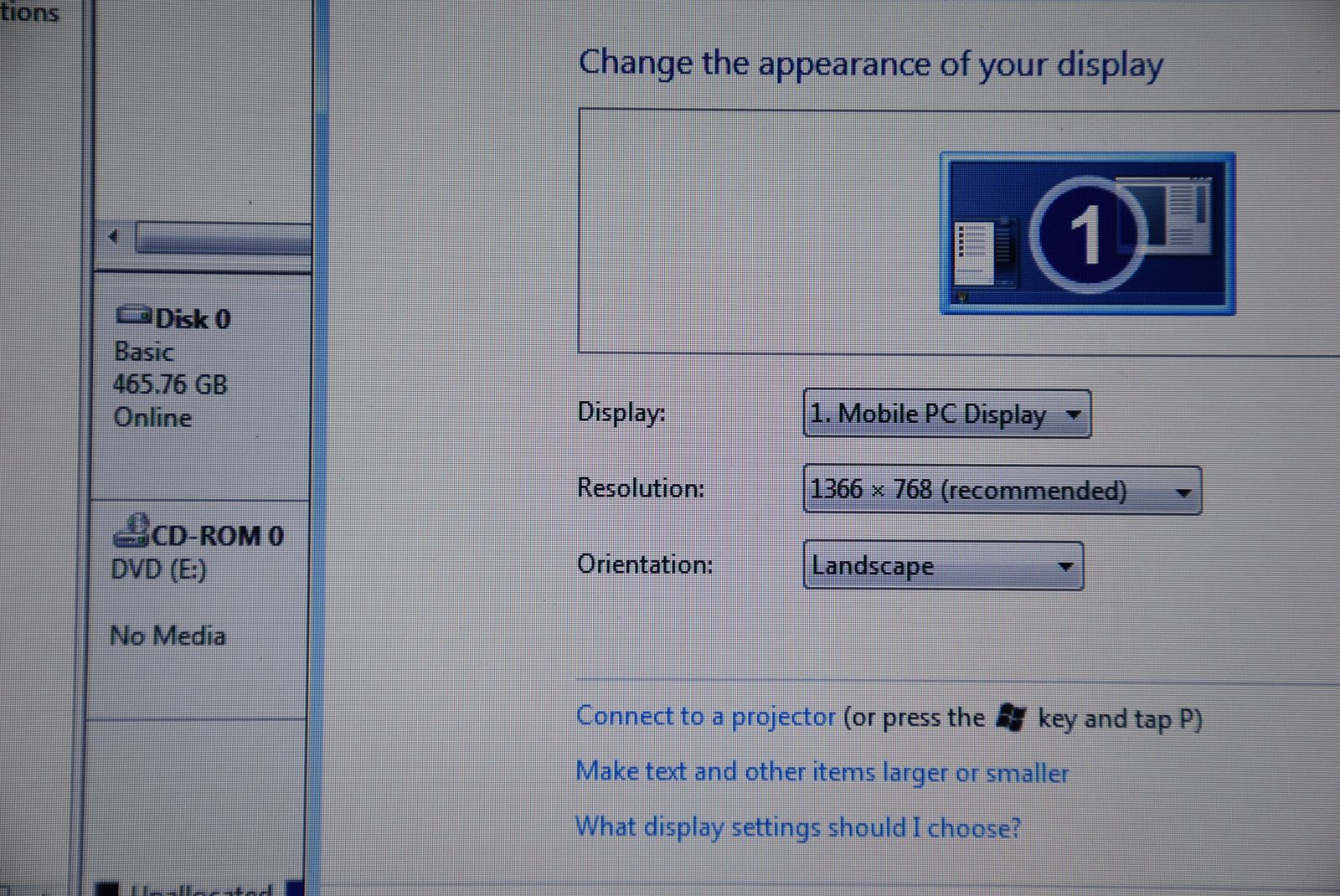The image size is (1340, 896).
Task: Click the Online status under Disk 0
Action: point(152,417)
